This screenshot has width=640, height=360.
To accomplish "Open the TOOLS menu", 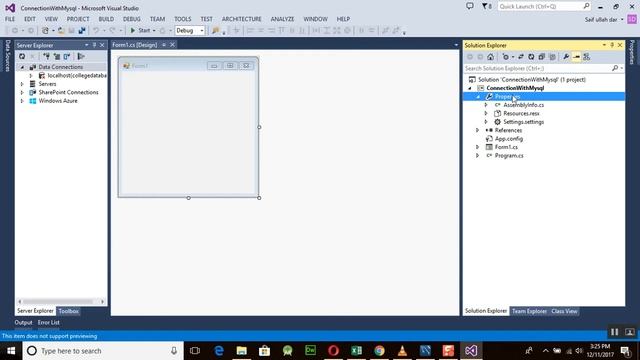I will click(182, 19).
